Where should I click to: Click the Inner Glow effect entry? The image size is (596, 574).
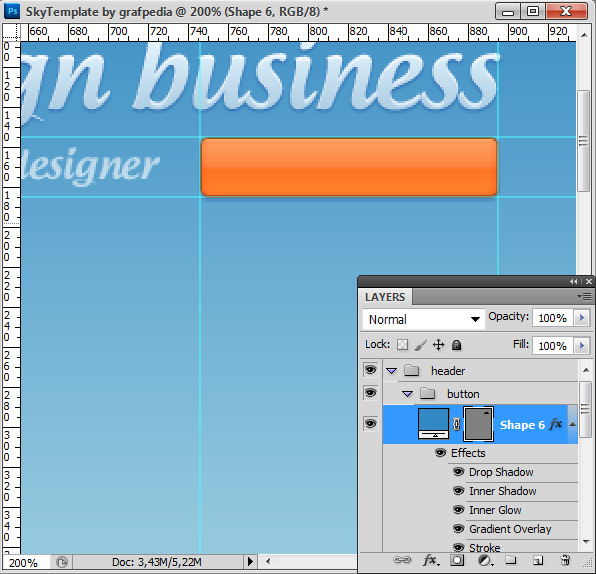coord(495,510)
